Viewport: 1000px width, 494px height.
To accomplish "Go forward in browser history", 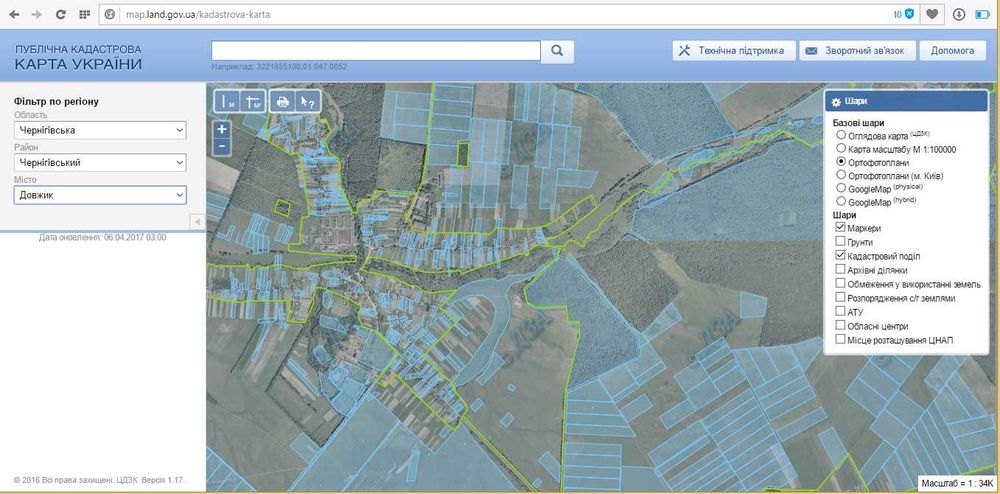I will tap(37, 14).
